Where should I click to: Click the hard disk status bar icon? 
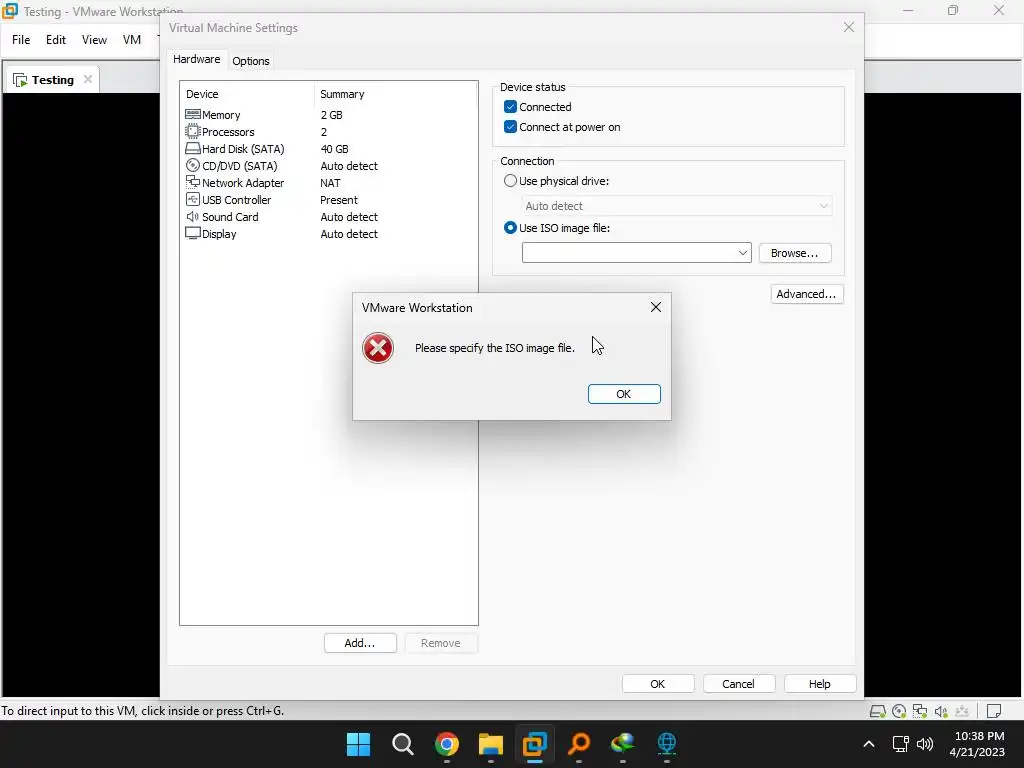coord(878,711)
